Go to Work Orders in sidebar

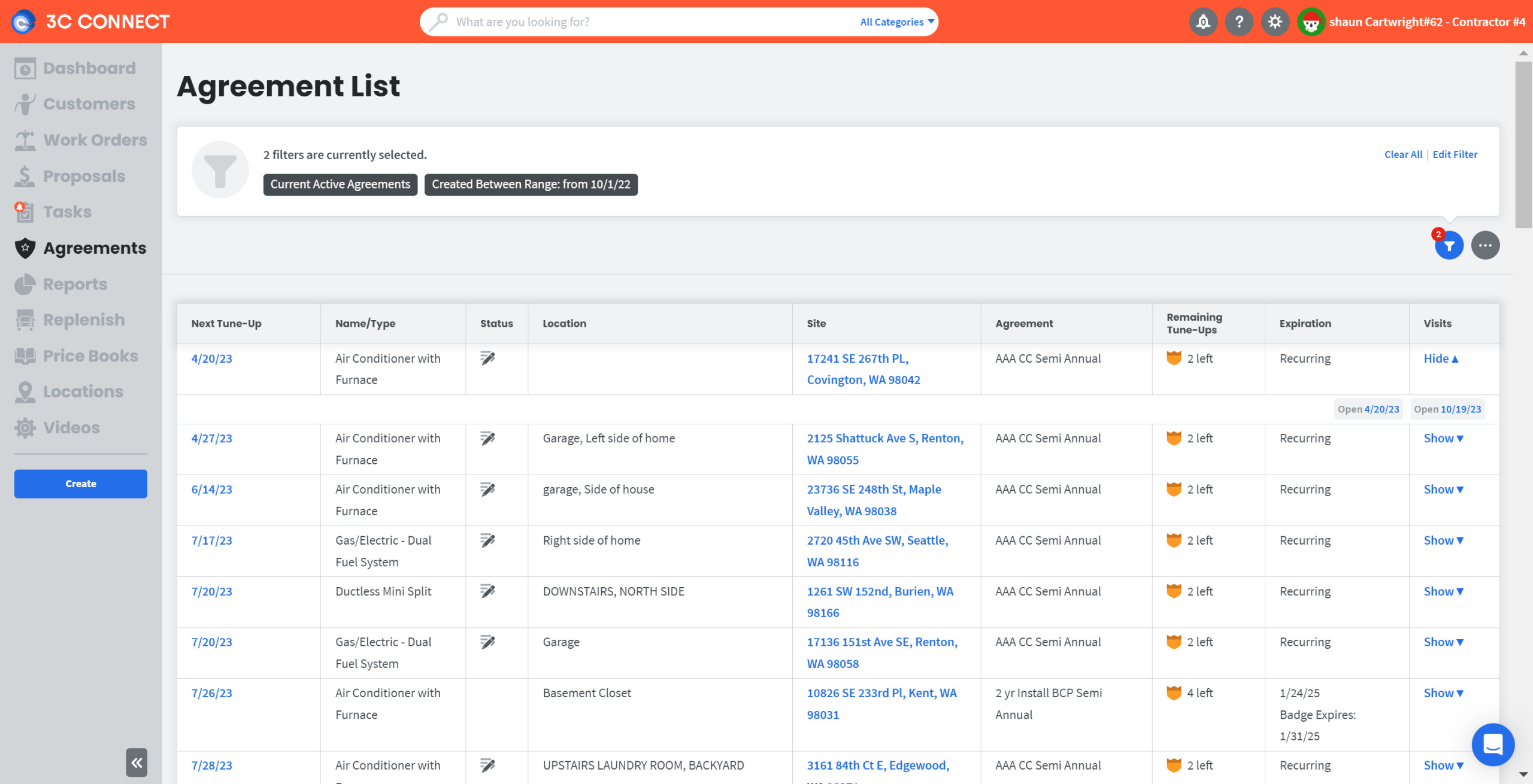(95, 140)
